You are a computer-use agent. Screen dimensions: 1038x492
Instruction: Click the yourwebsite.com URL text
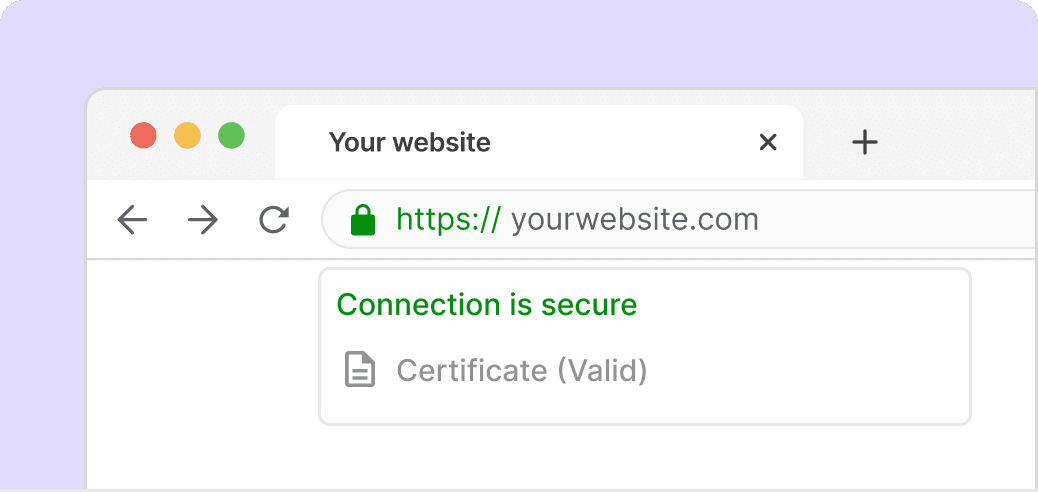(635, 219)
